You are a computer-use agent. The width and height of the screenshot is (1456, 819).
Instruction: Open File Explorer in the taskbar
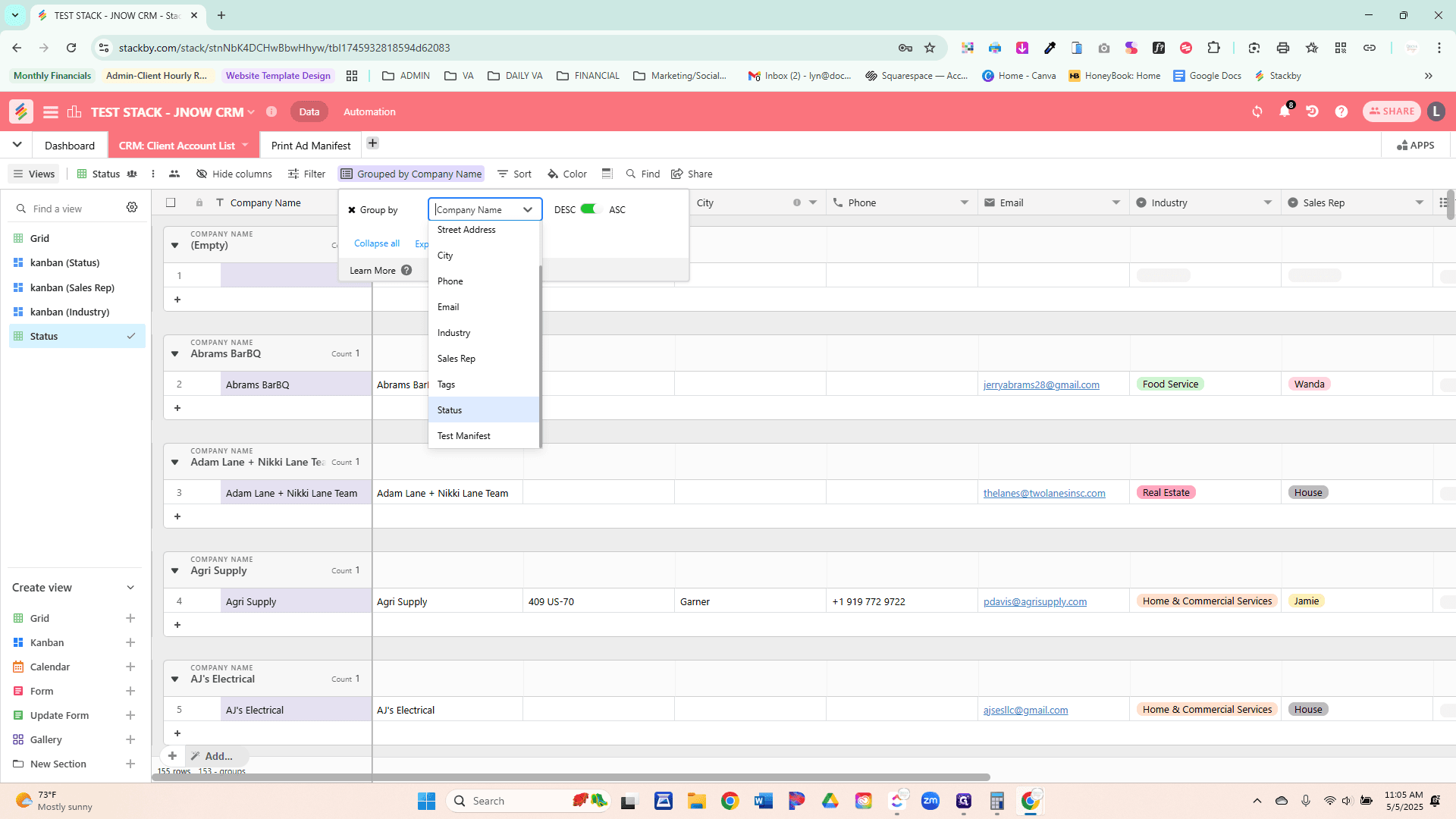pos(696,801)
